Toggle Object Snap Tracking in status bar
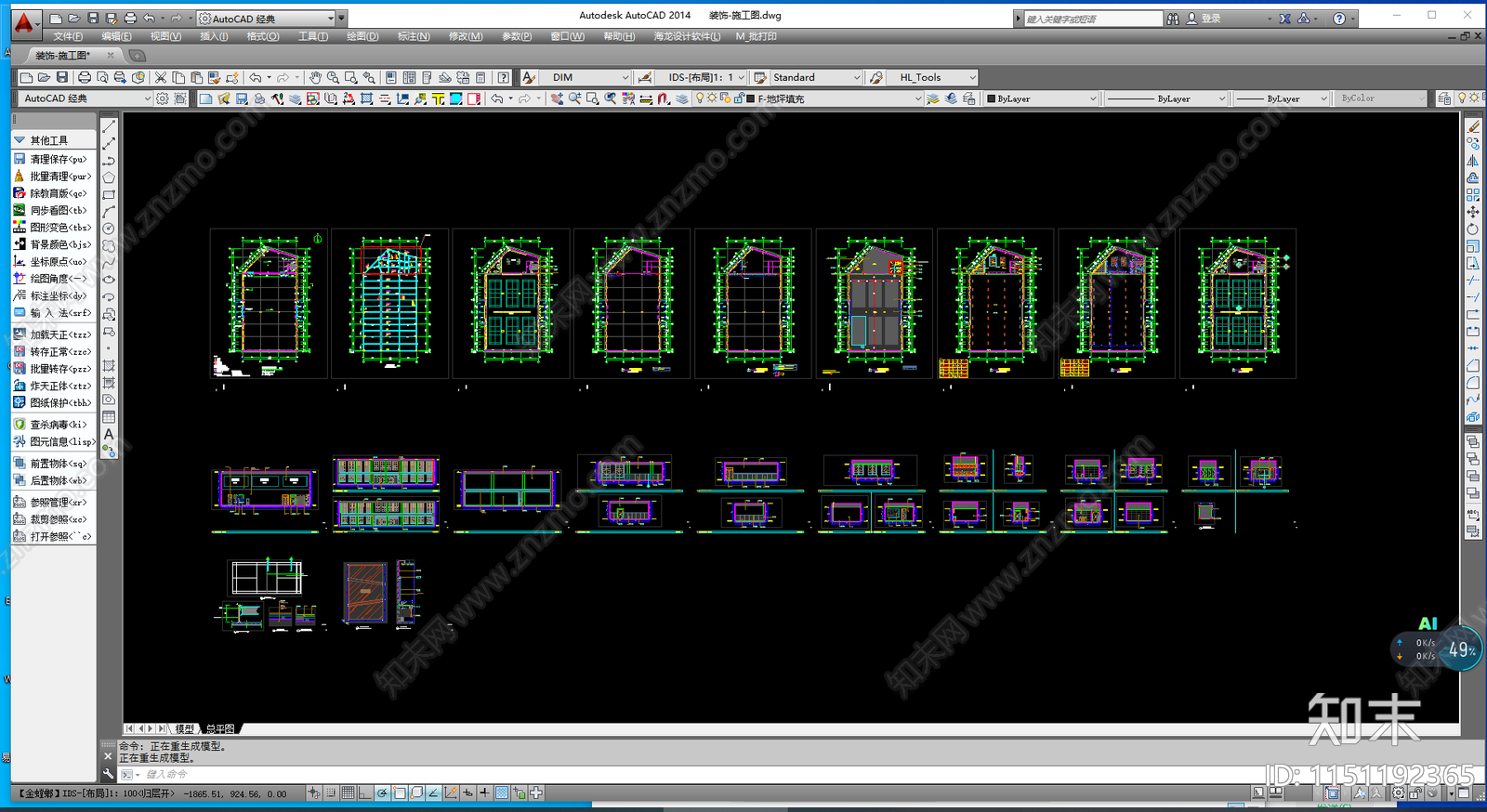The height and width of the screenshot is (812, 1487). pos(434,792)
